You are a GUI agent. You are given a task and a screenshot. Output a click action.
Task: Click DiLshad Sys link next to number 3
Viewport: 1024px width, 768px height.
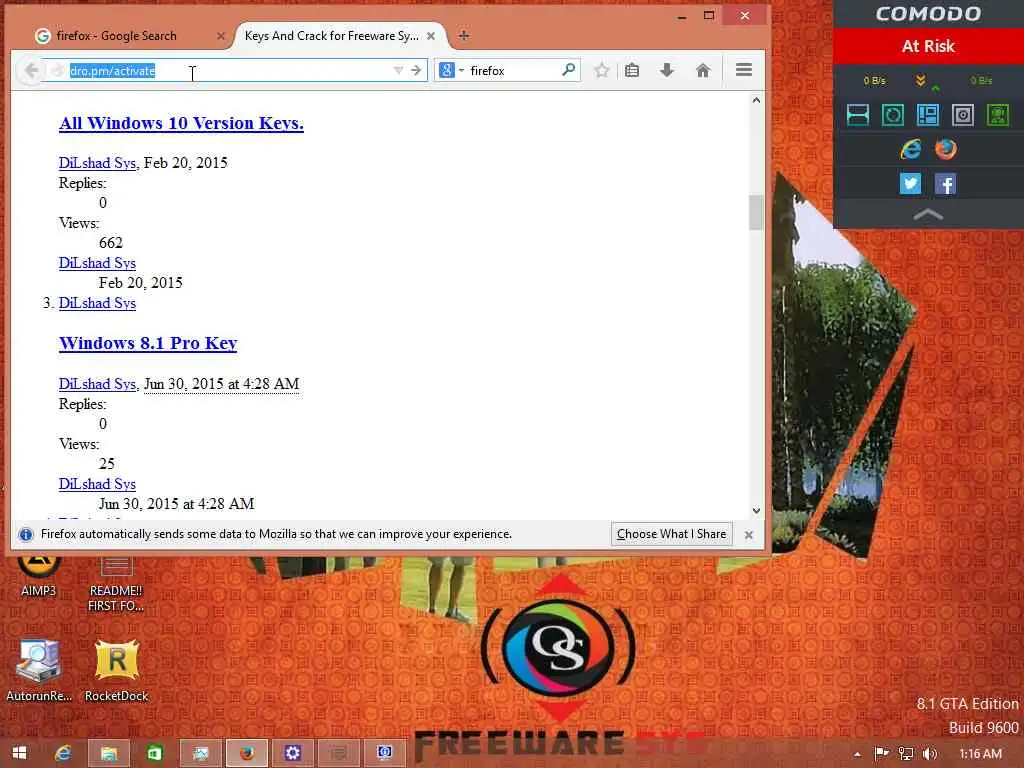pos(97,303)
